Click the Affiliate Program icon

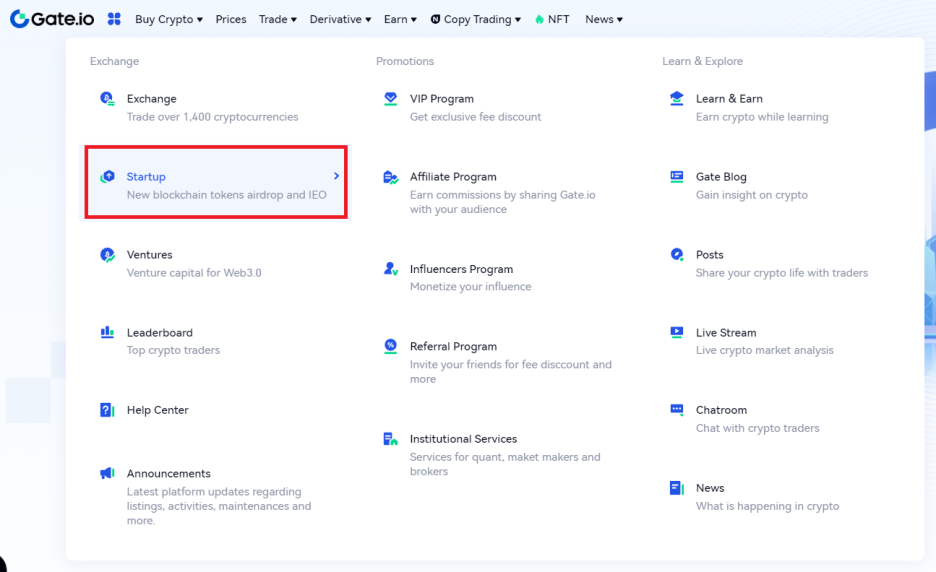pos(390,177)
